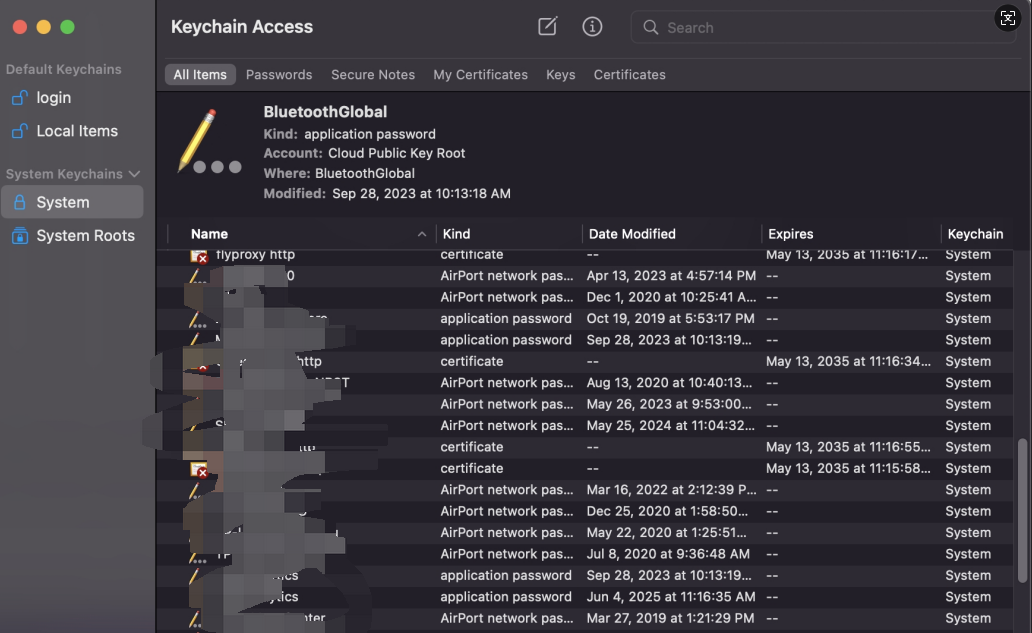Focus the Search field
This screenshot has width=1032, height=633.
[823, 27]
